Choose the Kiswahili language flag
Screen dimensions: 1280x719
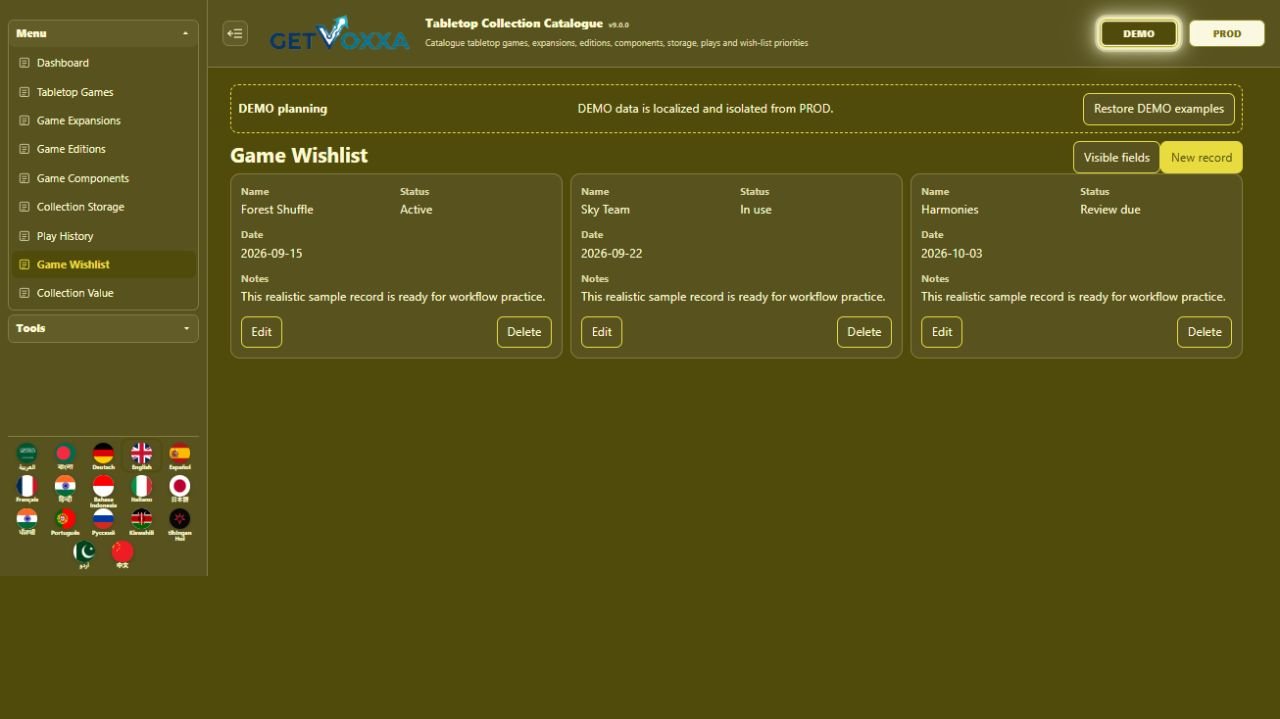click(x=141, y=521)
